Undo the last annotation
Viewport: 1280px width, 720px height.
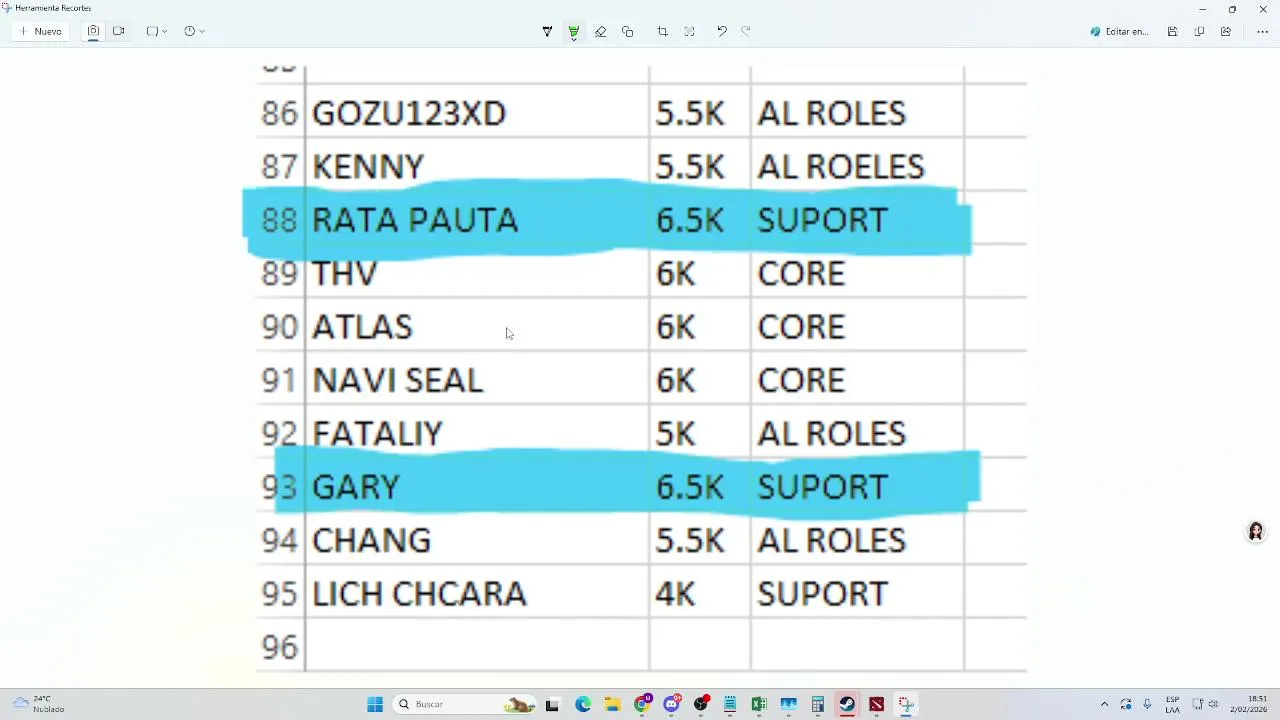click(721, 32)
